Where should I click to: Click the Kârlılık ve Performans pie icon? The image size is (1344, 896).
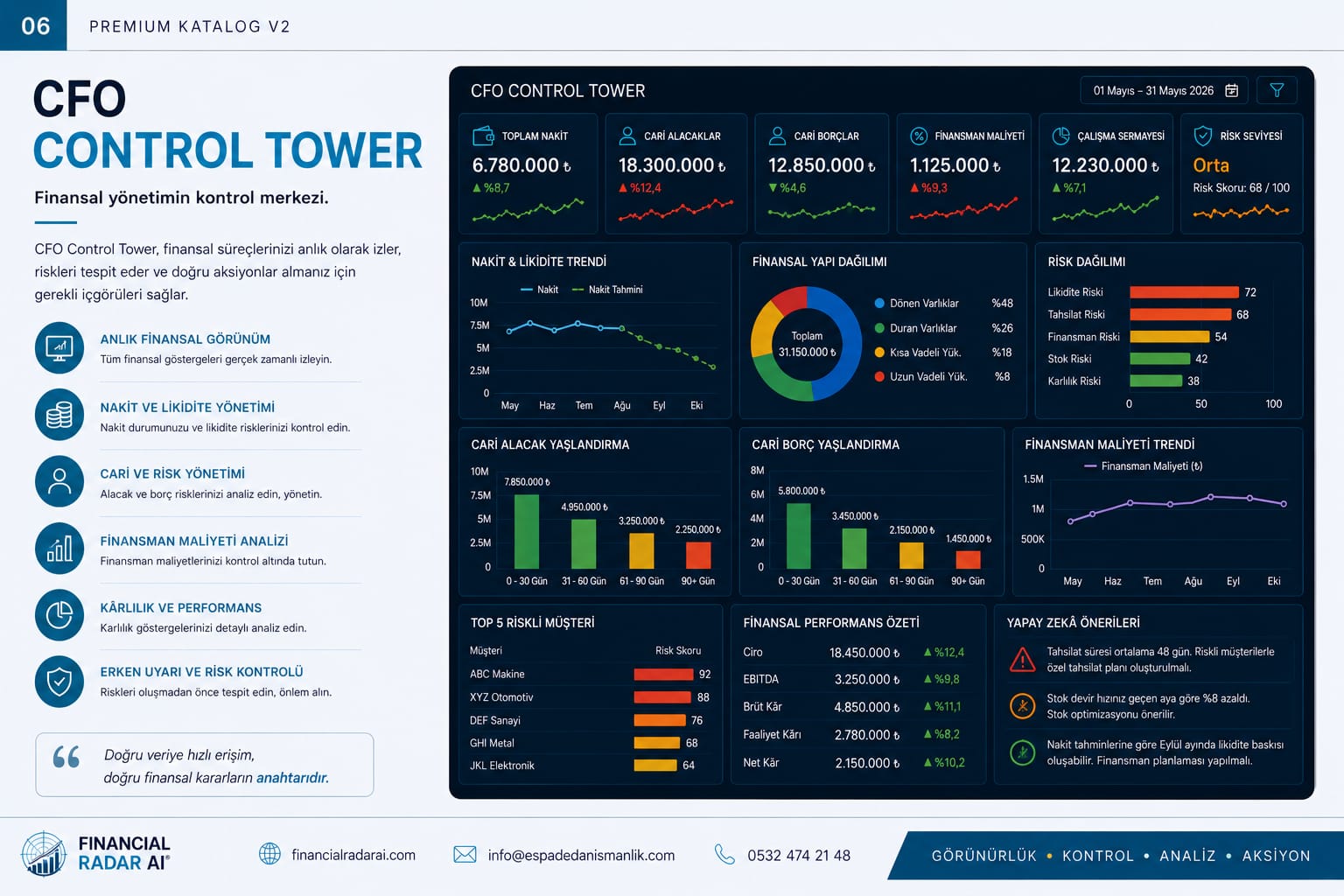coord(59,615)
